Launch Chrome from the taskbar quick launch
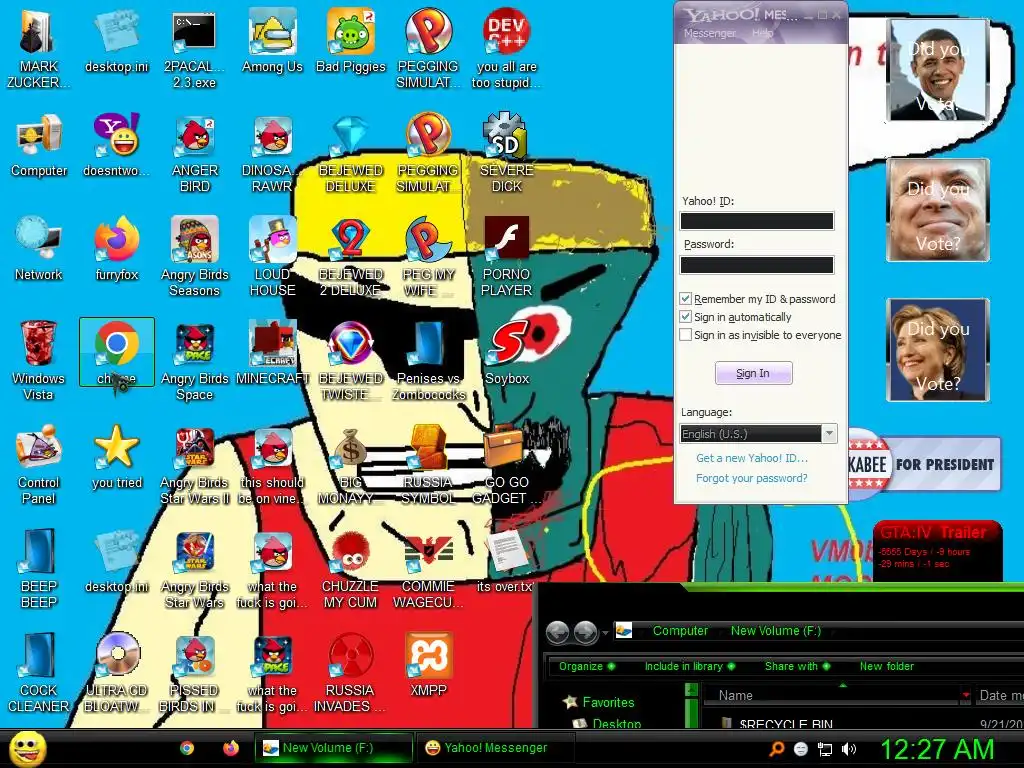This screenshot has height=768, width=1024. 187,748
